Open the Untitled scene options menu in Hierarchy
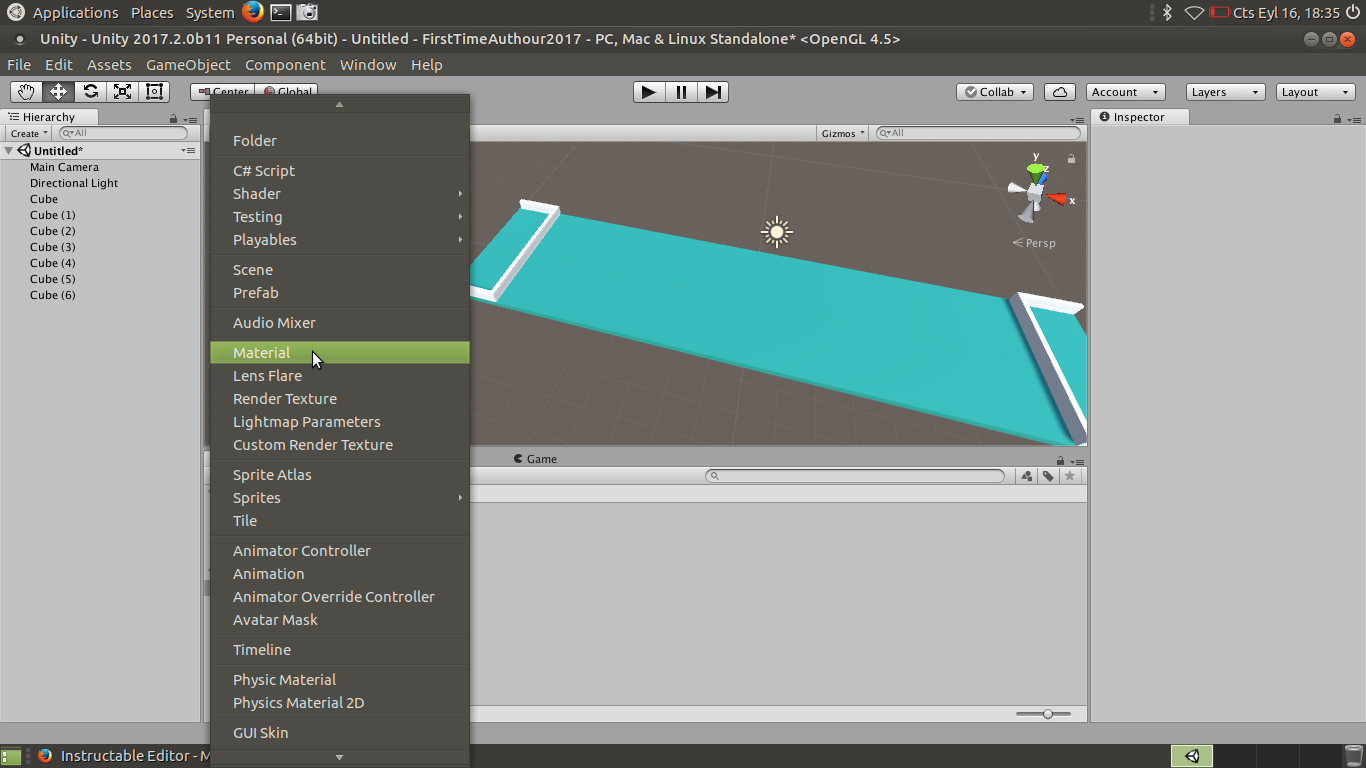The width and height of the screenshot is (1366, 768). click(188, 151)
